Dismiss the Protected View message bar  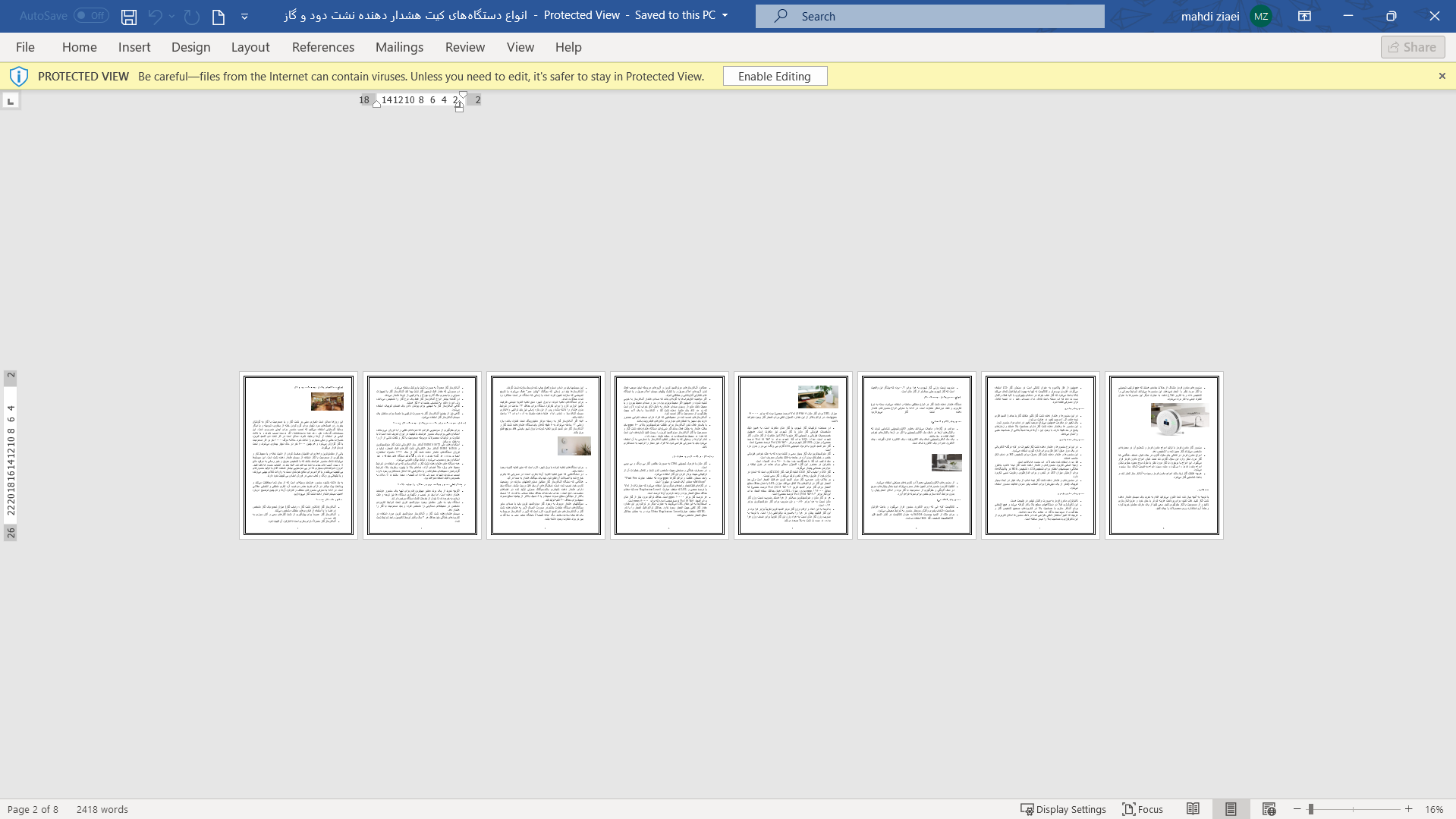[1442, 76]
